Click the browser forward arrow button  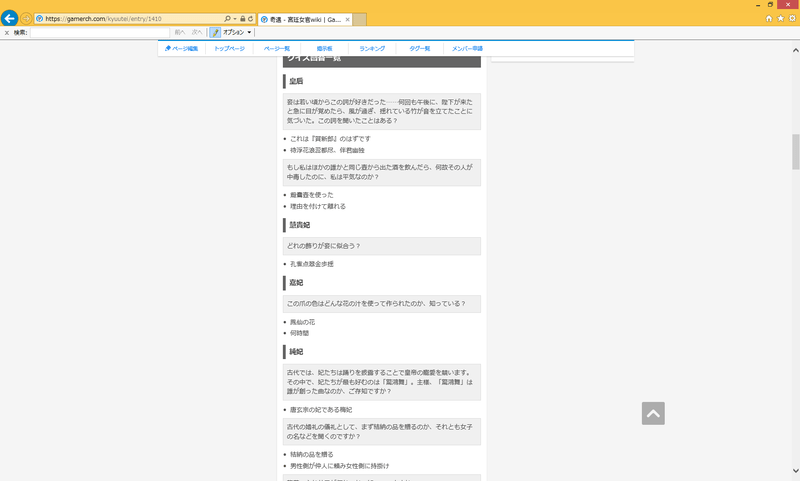[27, 18]
